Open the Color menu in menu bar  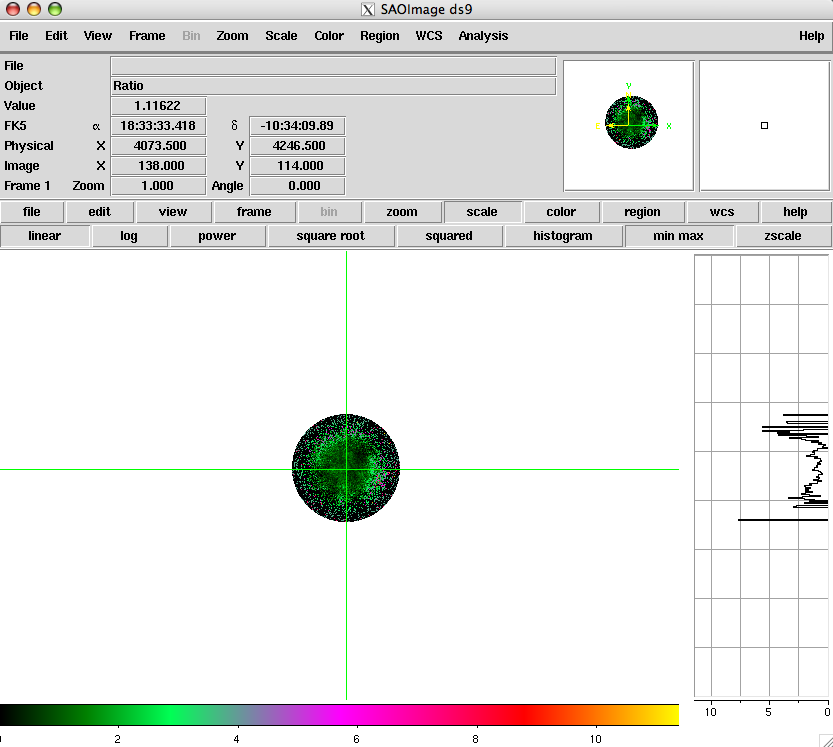[329, 36]
